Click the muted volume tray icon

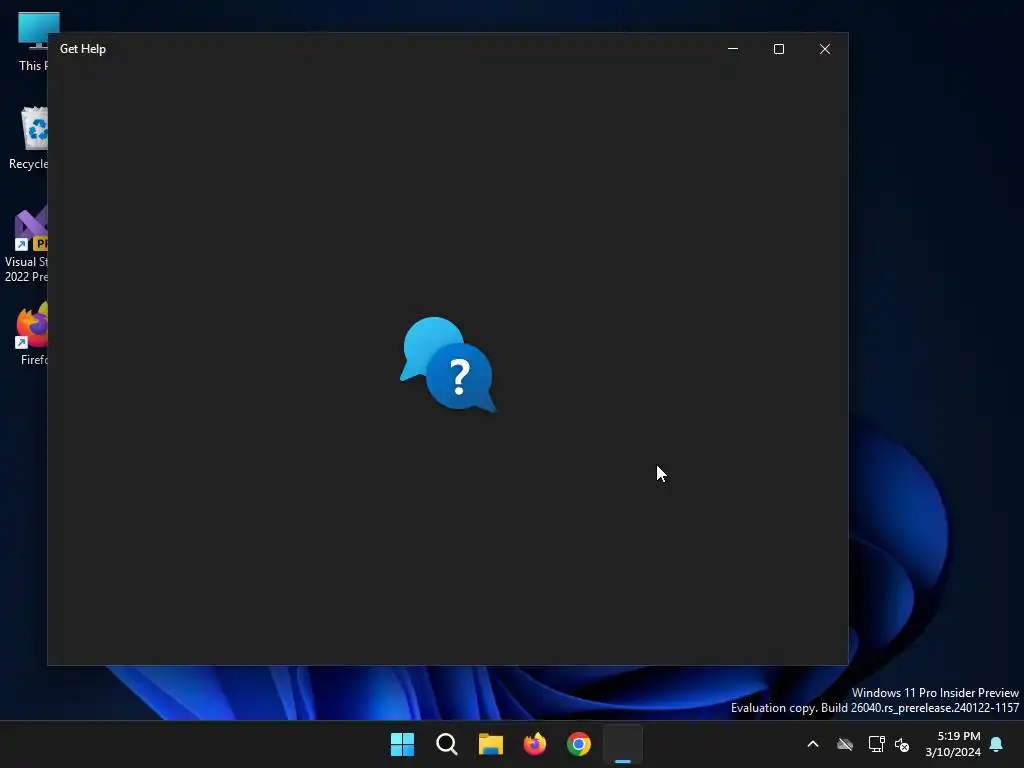[902, 744]
